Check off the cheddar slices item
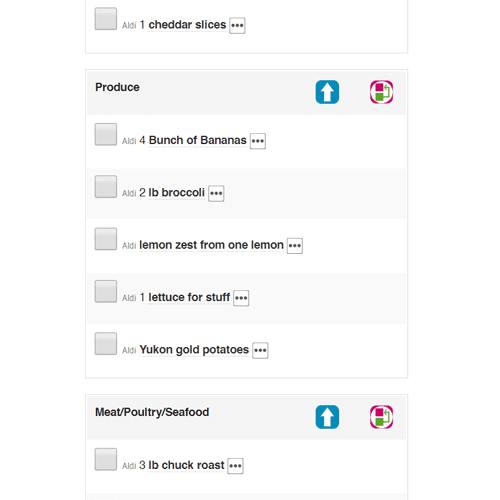The width and height of the screenshot is (500, 500). coord(106,19)
